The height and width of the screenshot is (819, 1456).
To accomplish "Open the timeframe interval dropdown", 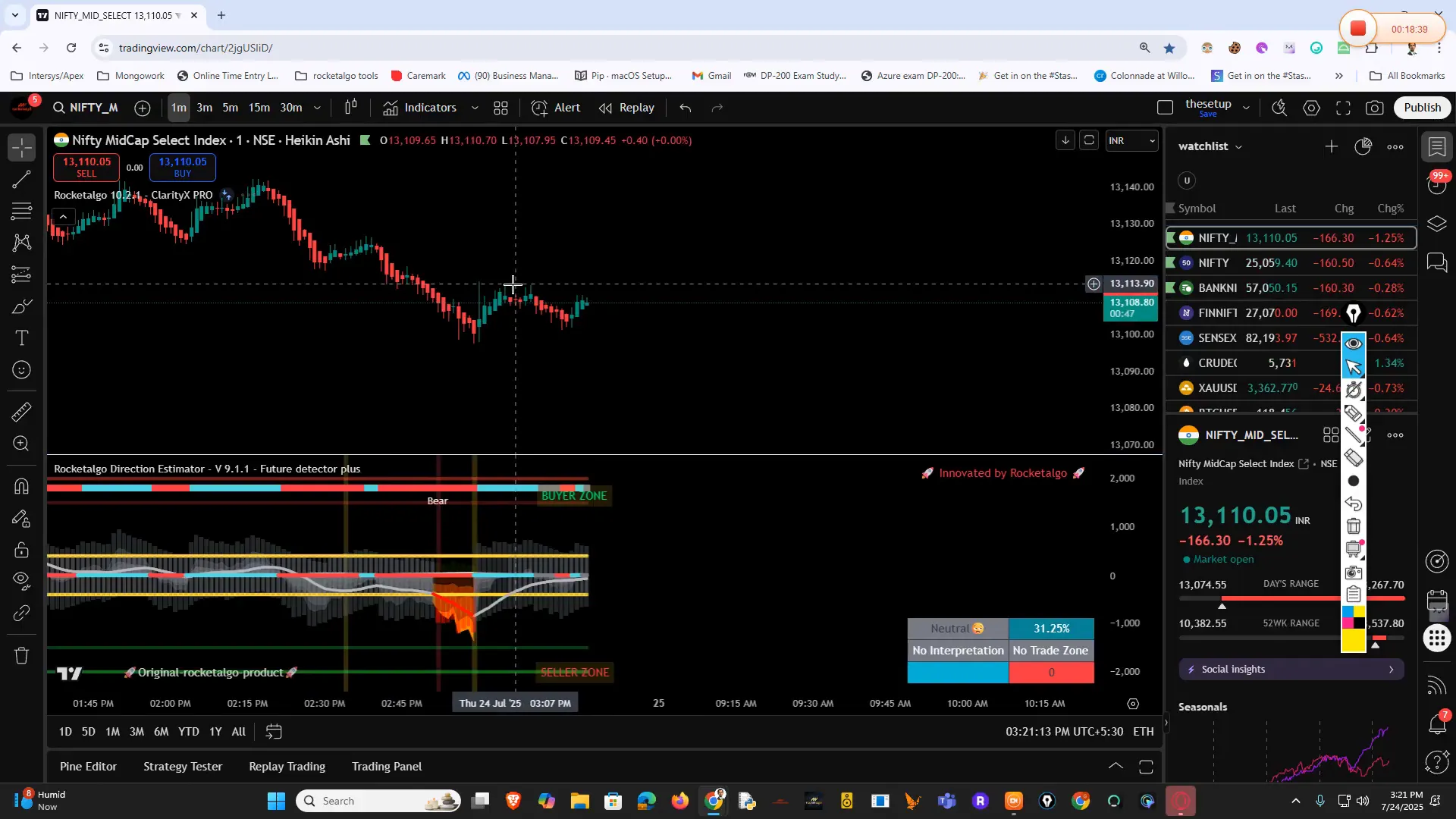I will click(x=317, y=108).
